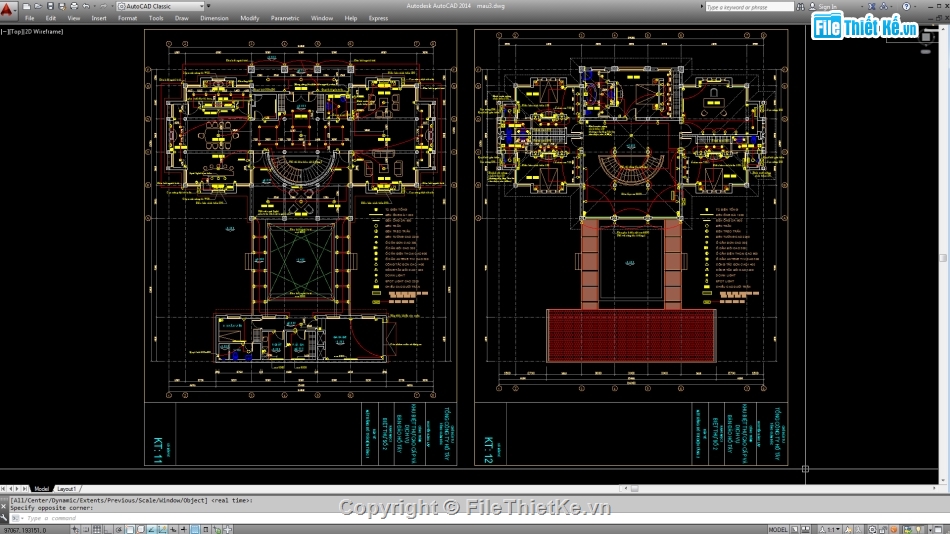Image resolution: width=950 pixels, height=534 pixels.
Task: Click the binoculars search icon
Action: pyautogui.click(x=800, y=7)
